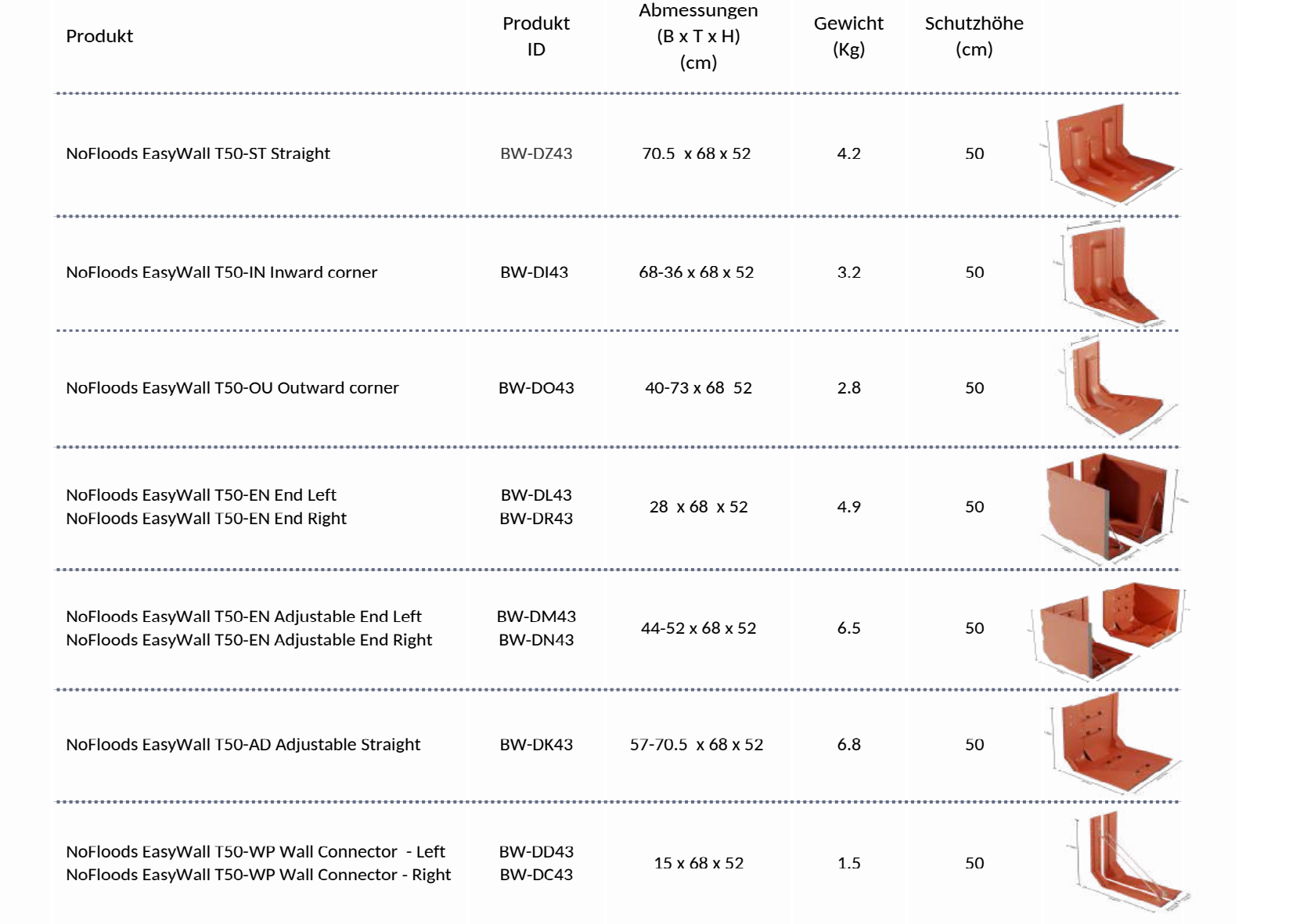Click the Outward corner product image

pyautogui.click(x=1111, y=388)
